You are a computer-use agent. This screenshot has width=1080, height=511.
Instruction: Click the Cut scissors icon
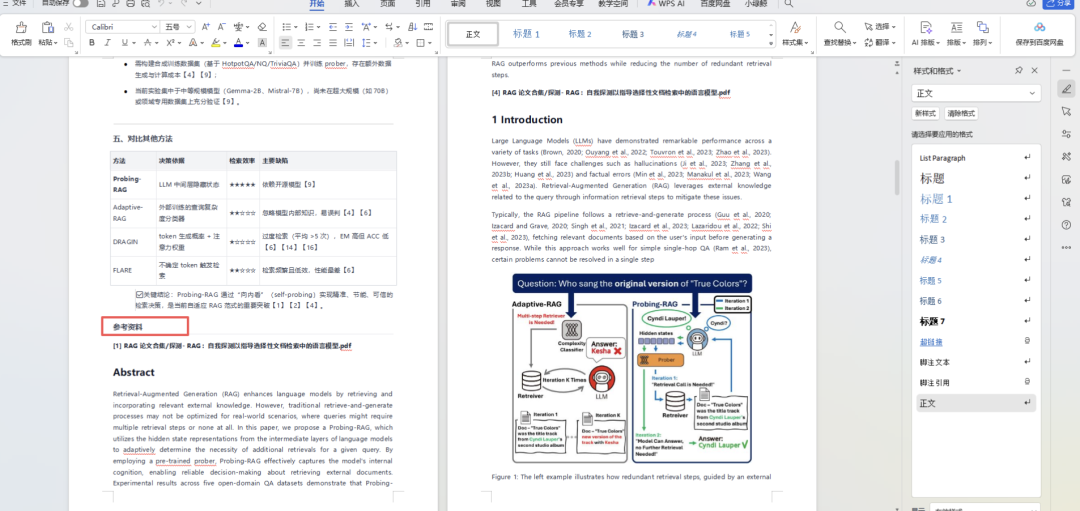(x=68, y=27)
